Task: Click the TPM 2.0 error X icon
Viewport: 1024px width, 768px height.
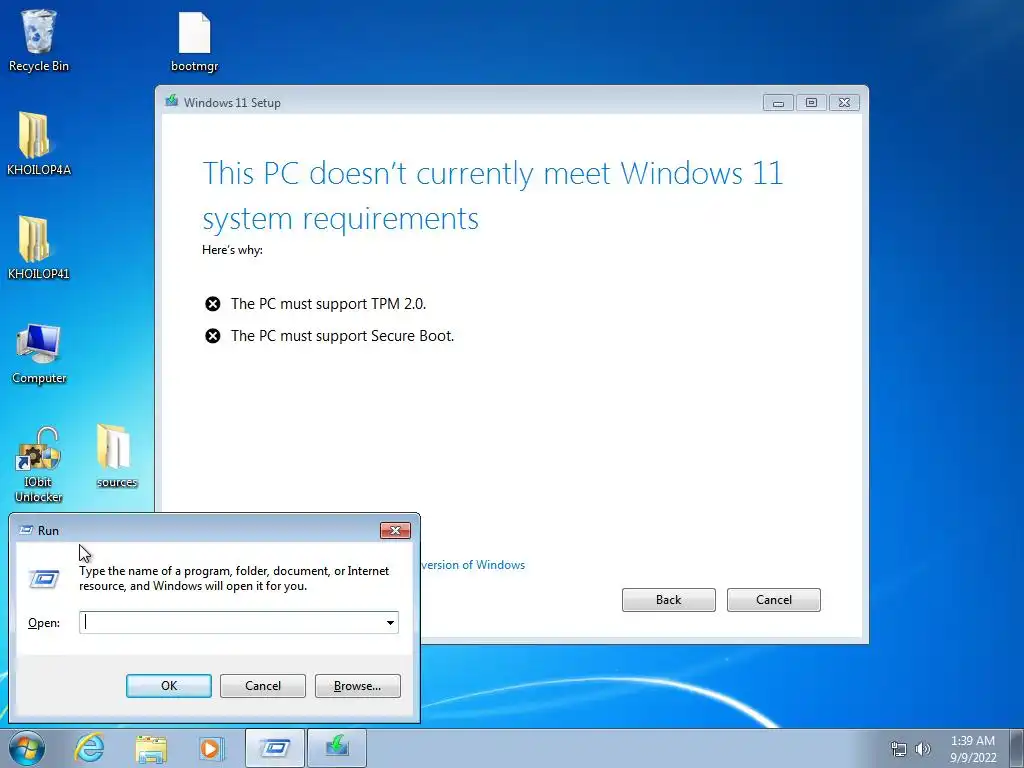Action: [x=213, y=304]
